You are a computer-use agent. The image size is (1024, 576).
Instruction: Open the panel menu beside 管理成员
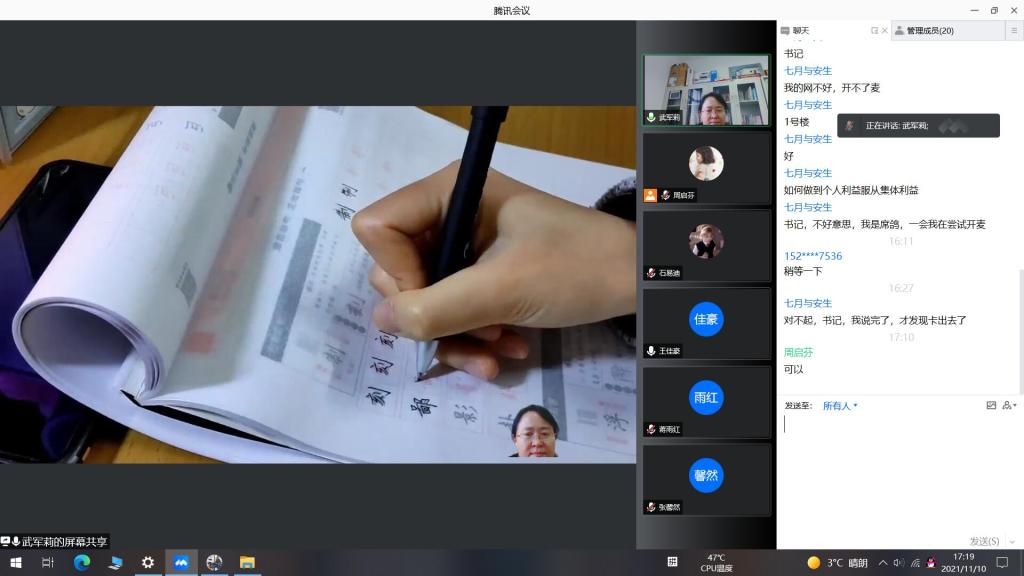click(x=1012, y=31)
